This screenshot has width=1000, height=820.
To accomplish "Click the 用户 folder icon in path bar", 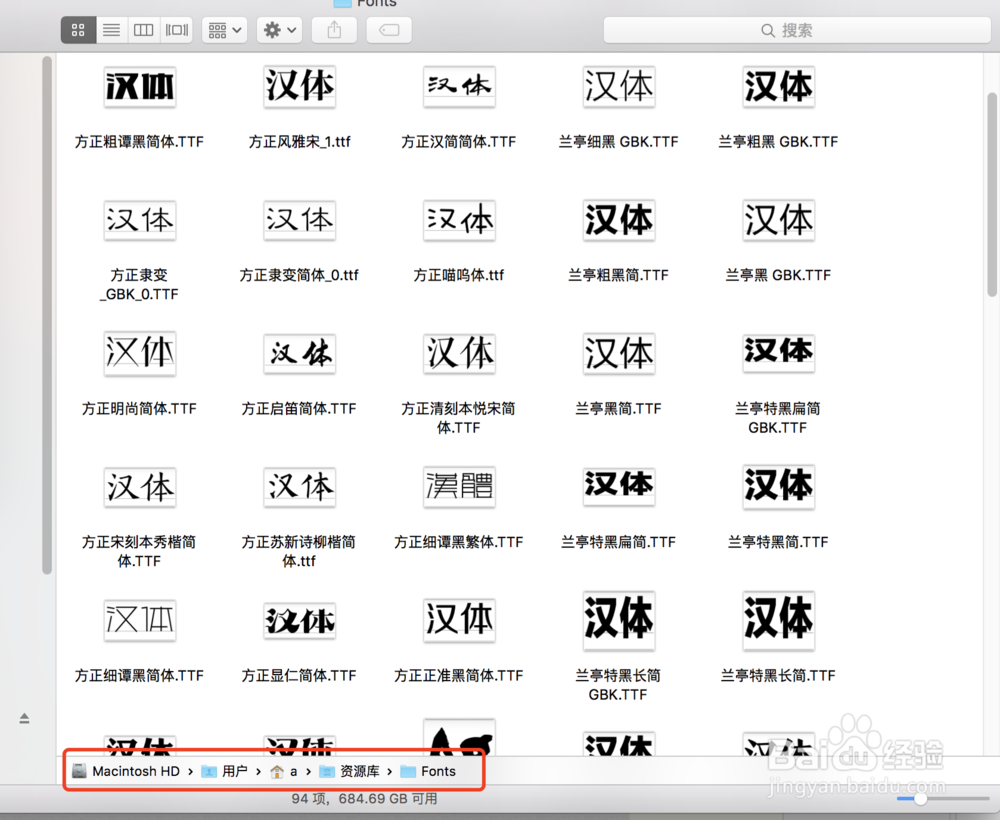I will pos(208,771).
